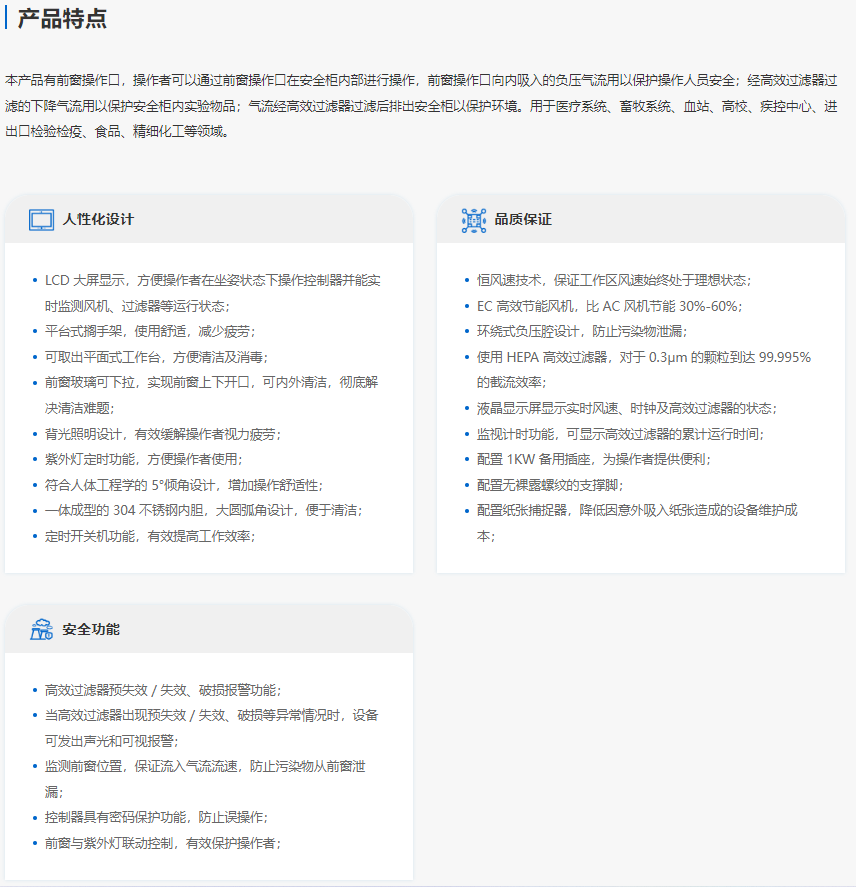Click the monitor icon beside 人性化设计
Screen dimensions: 856x887
[x=41, y=220]
